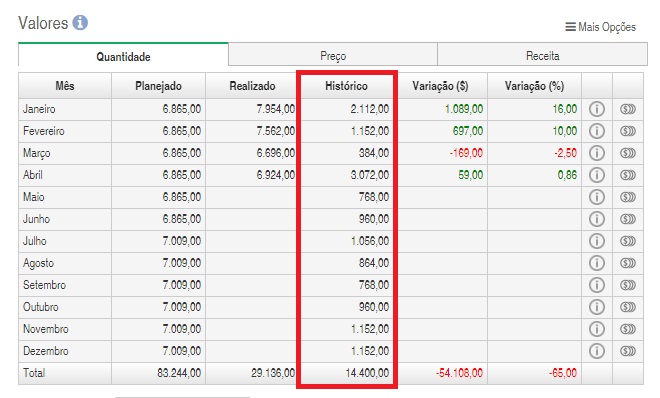Click the coins icon in Janeiro row
The width and height of the screenshot is (660, 398).
(628, 109)
